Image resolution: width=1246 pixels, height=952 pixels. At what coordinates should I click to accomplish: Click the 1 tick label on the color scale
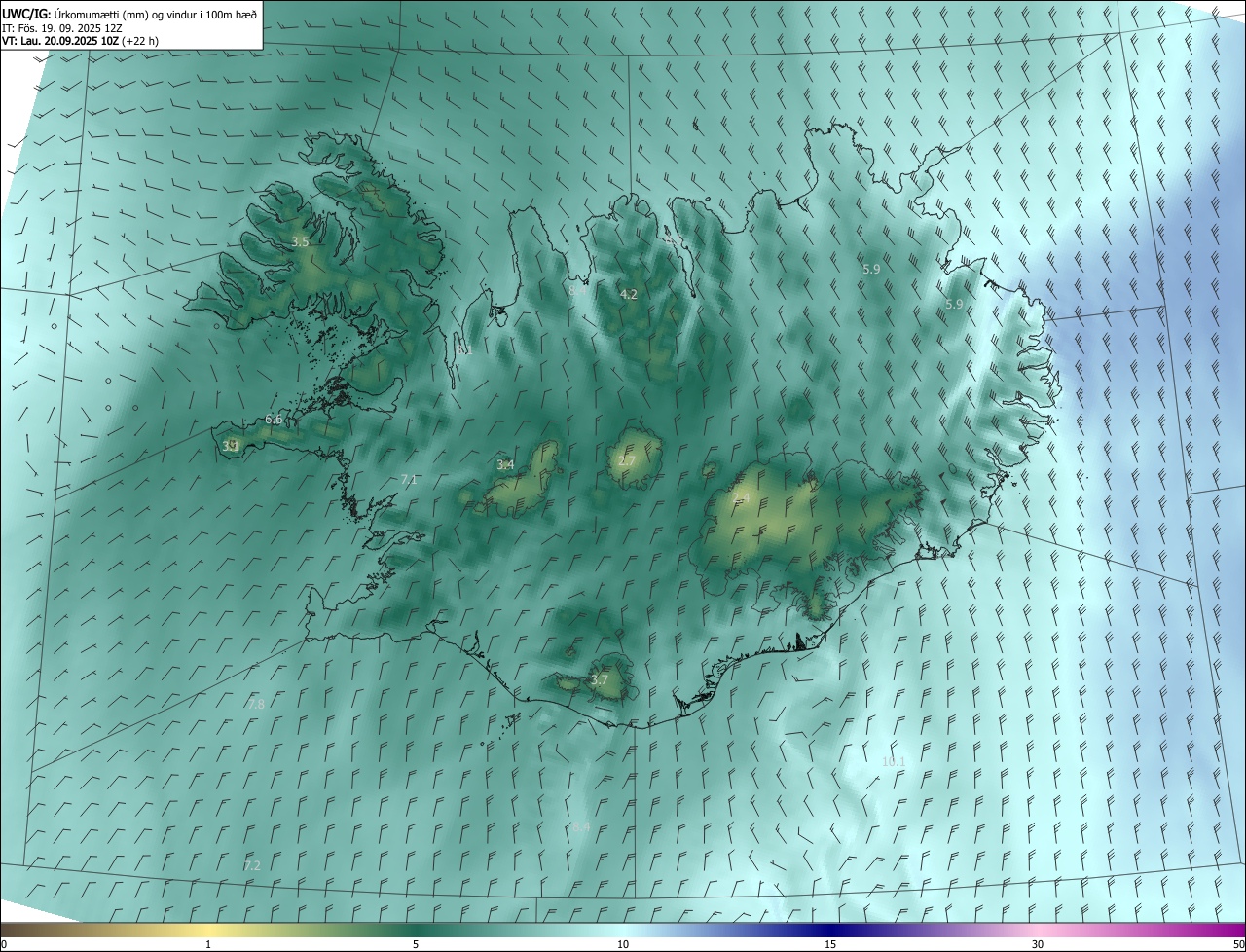click(x=208, y=944)
